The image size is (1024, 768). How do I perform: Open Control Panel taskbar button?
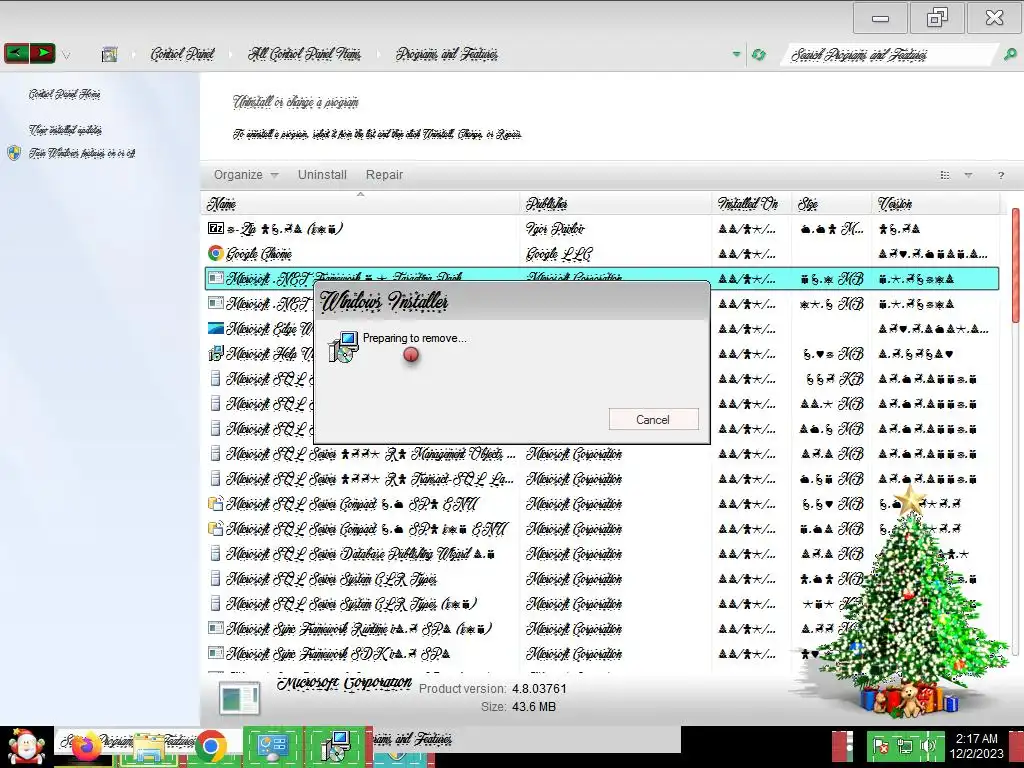point(273,746)
